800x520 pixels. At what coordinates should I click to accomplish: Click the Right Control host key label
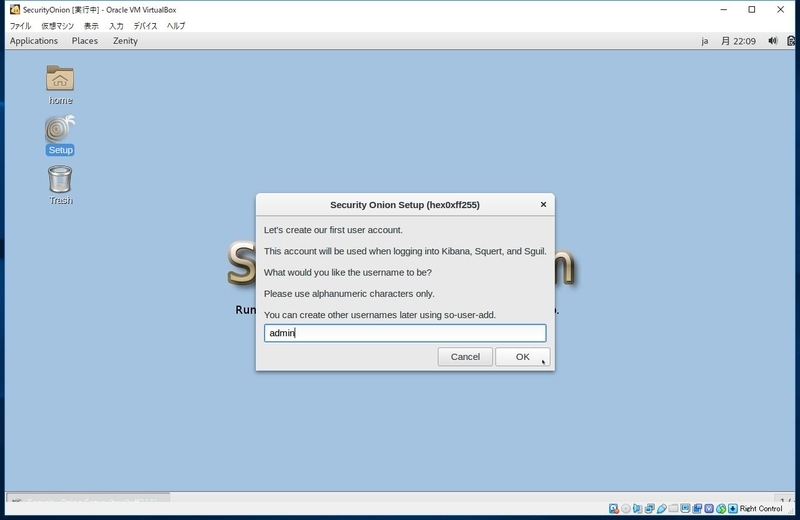coord(761,508)
